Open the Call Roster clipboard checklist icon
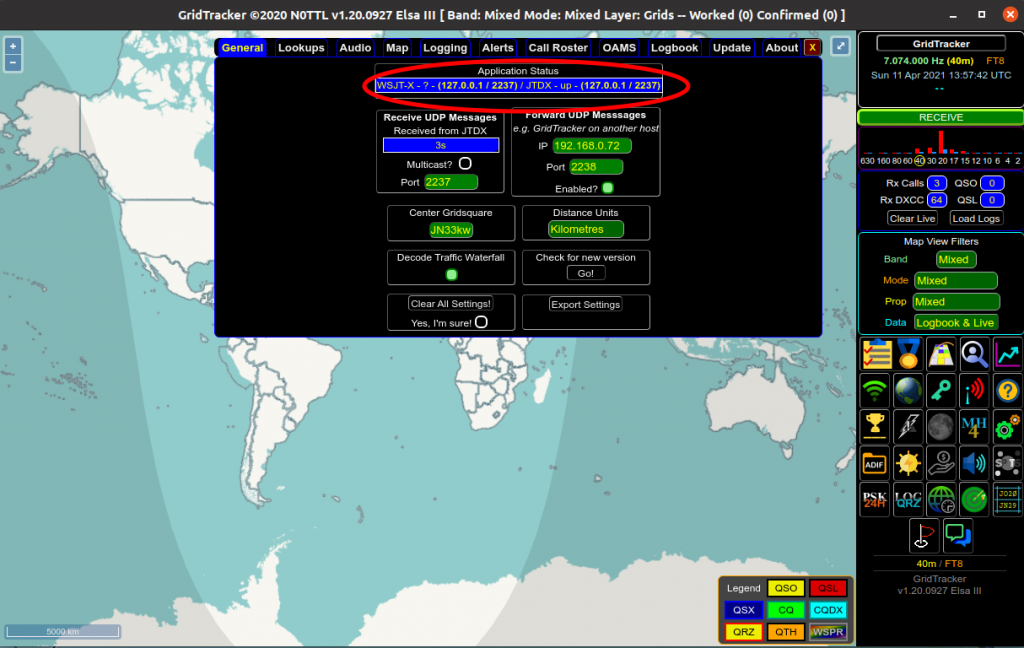Screen dimensions: 1024x648 pos(875,355)
